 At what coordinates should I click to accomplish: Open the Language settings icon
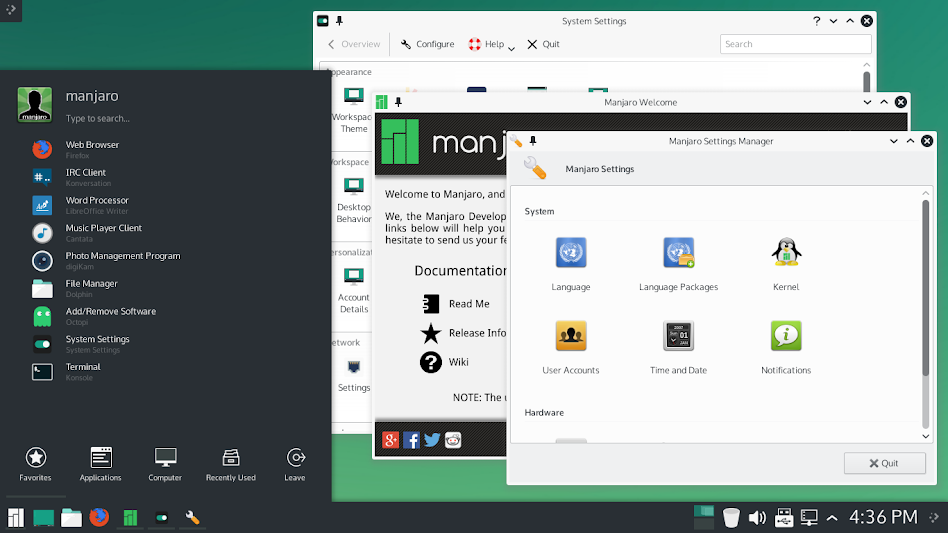[570, 253]
